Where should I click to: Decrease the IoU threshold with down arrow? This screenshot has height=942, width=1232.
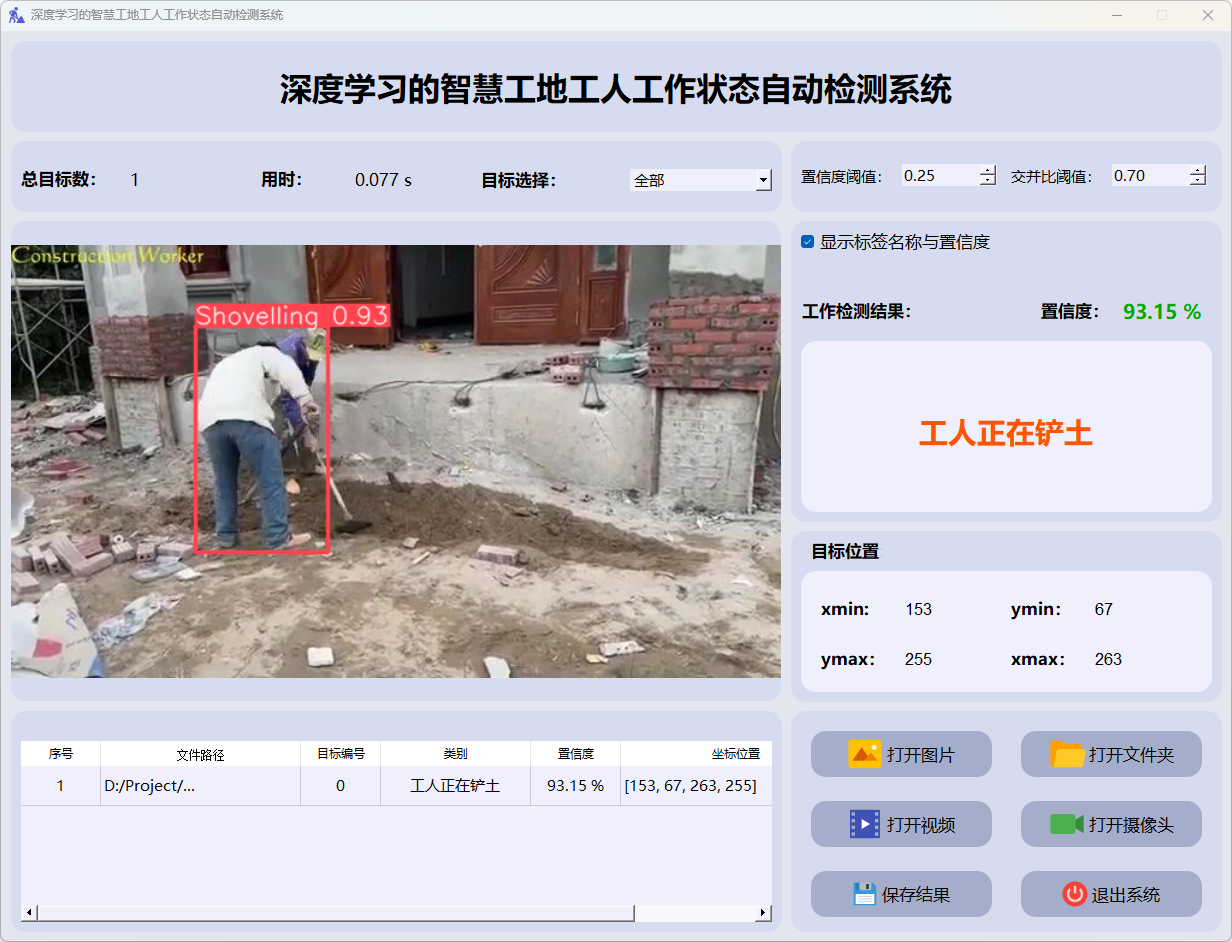[1198, 181]
